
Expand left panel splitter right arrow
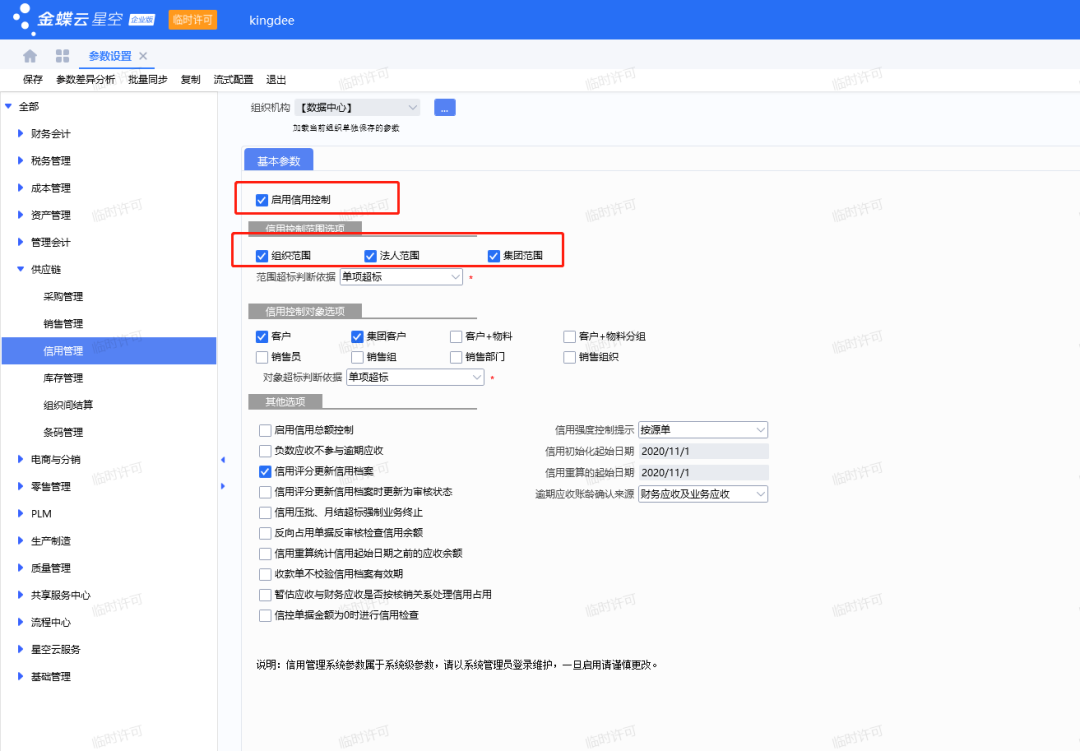click(222, 486)
